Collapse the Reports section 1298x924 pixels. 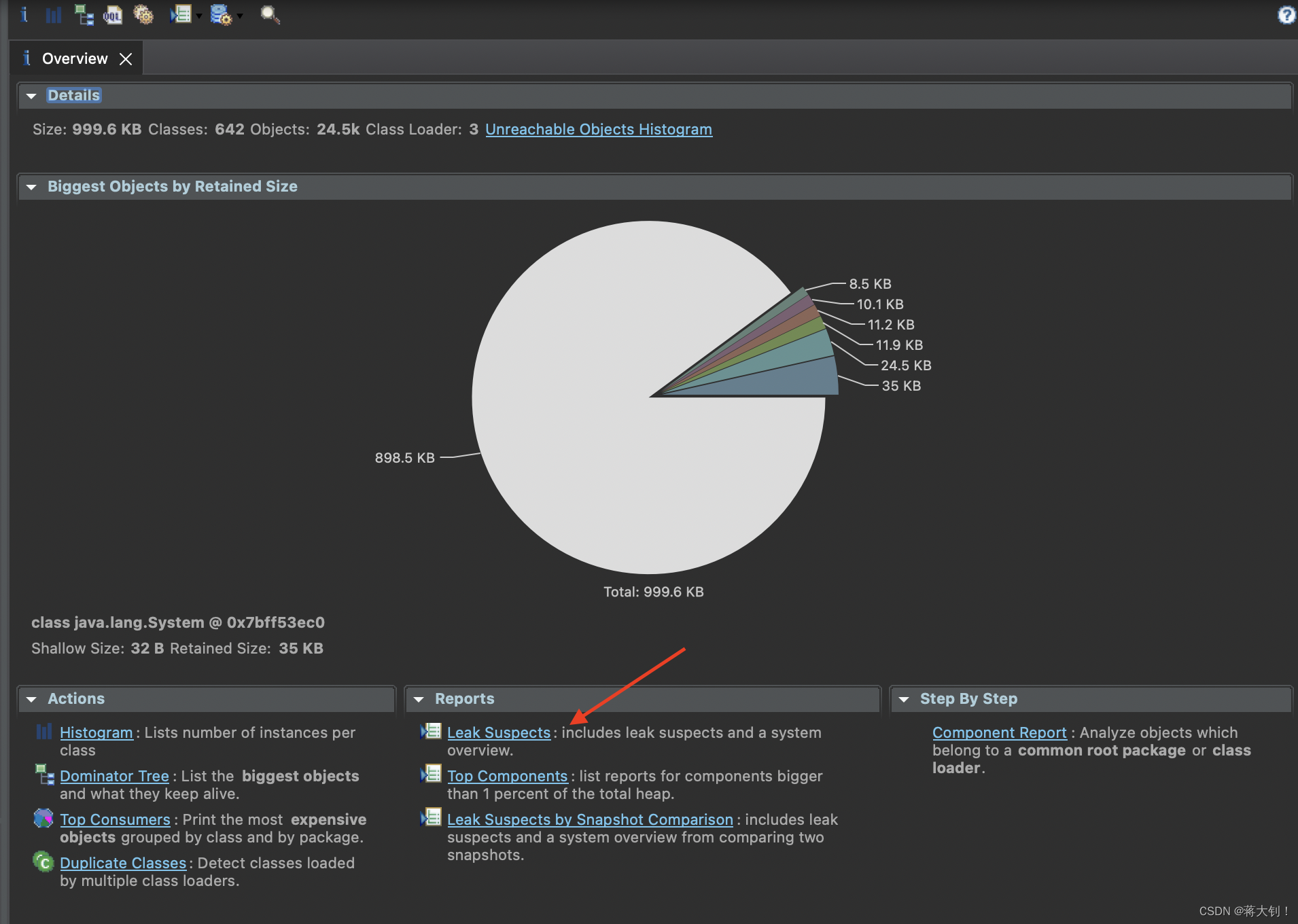click(x=419, y=699)
